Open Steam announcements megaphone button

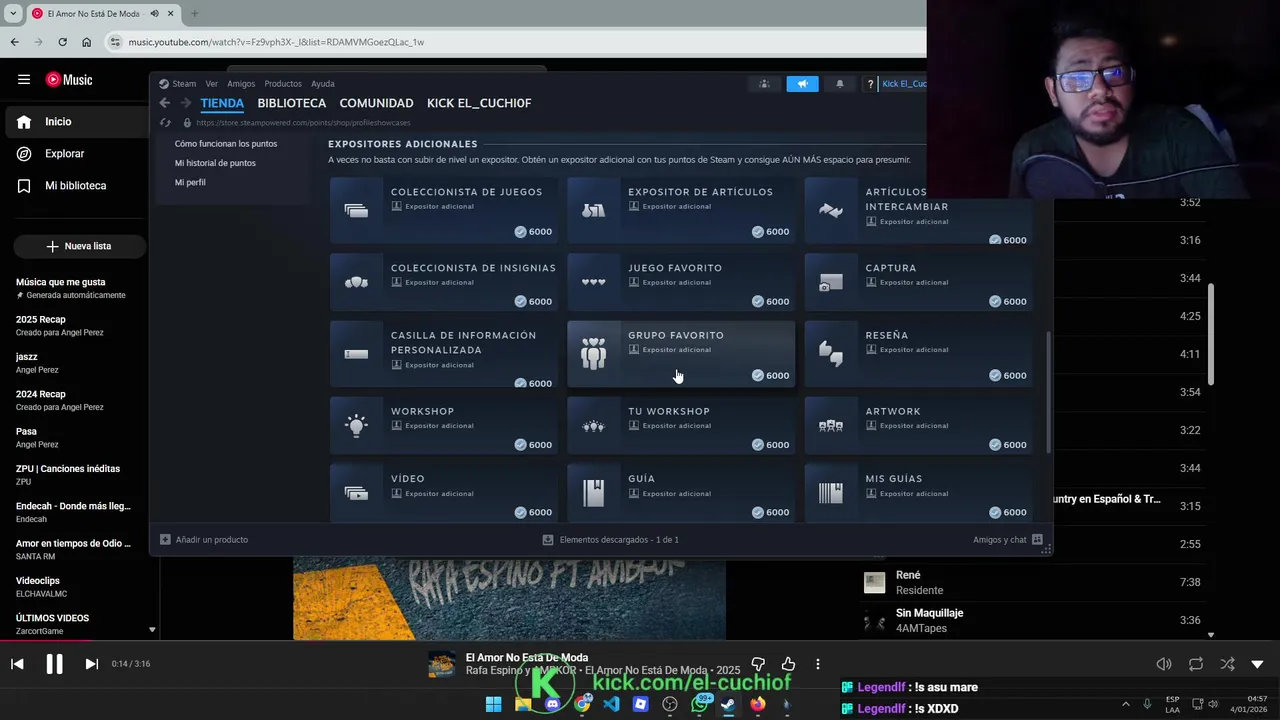(802, 84)
